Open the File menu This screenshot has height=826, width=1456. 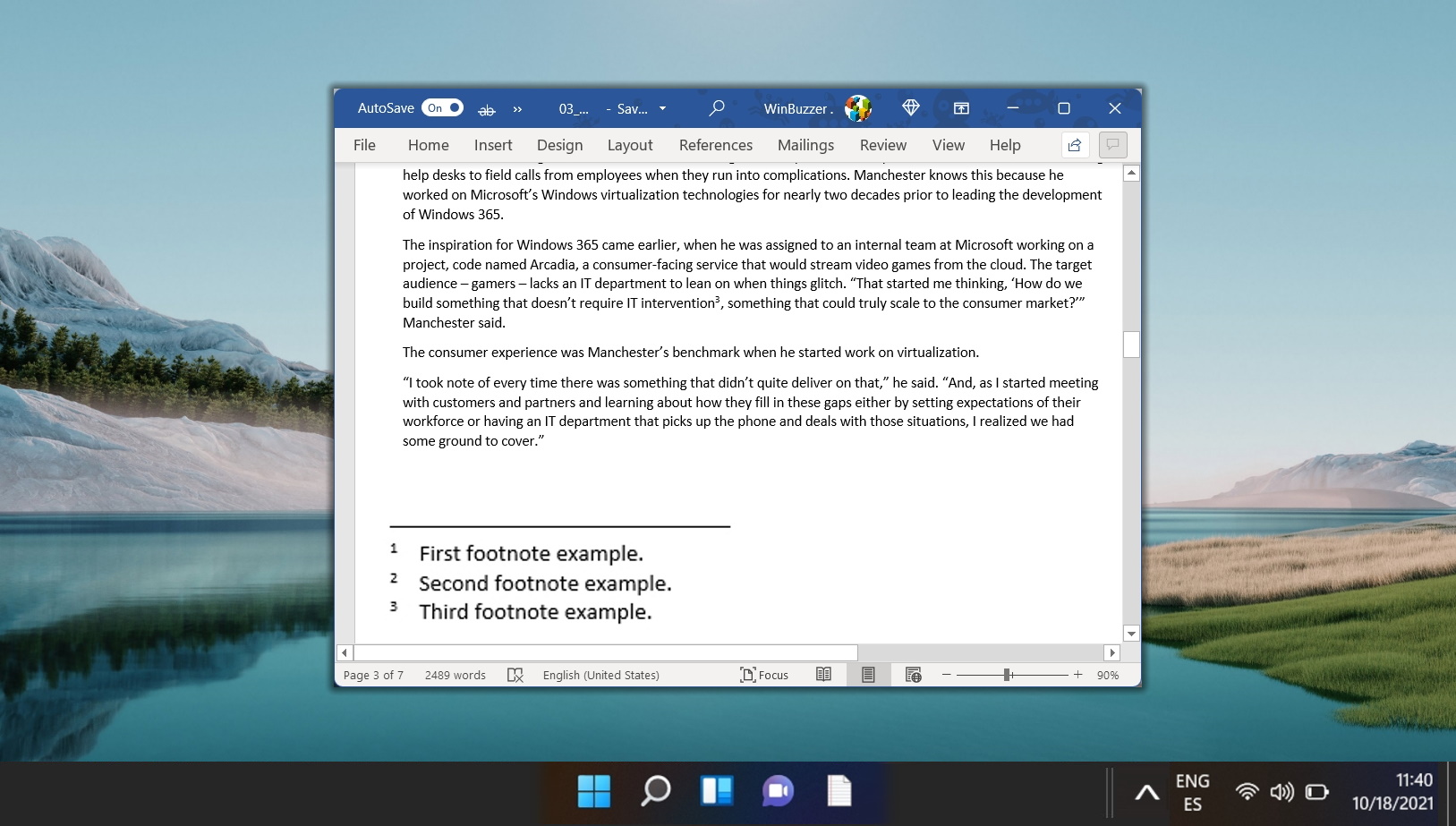(x=364, y=145)
